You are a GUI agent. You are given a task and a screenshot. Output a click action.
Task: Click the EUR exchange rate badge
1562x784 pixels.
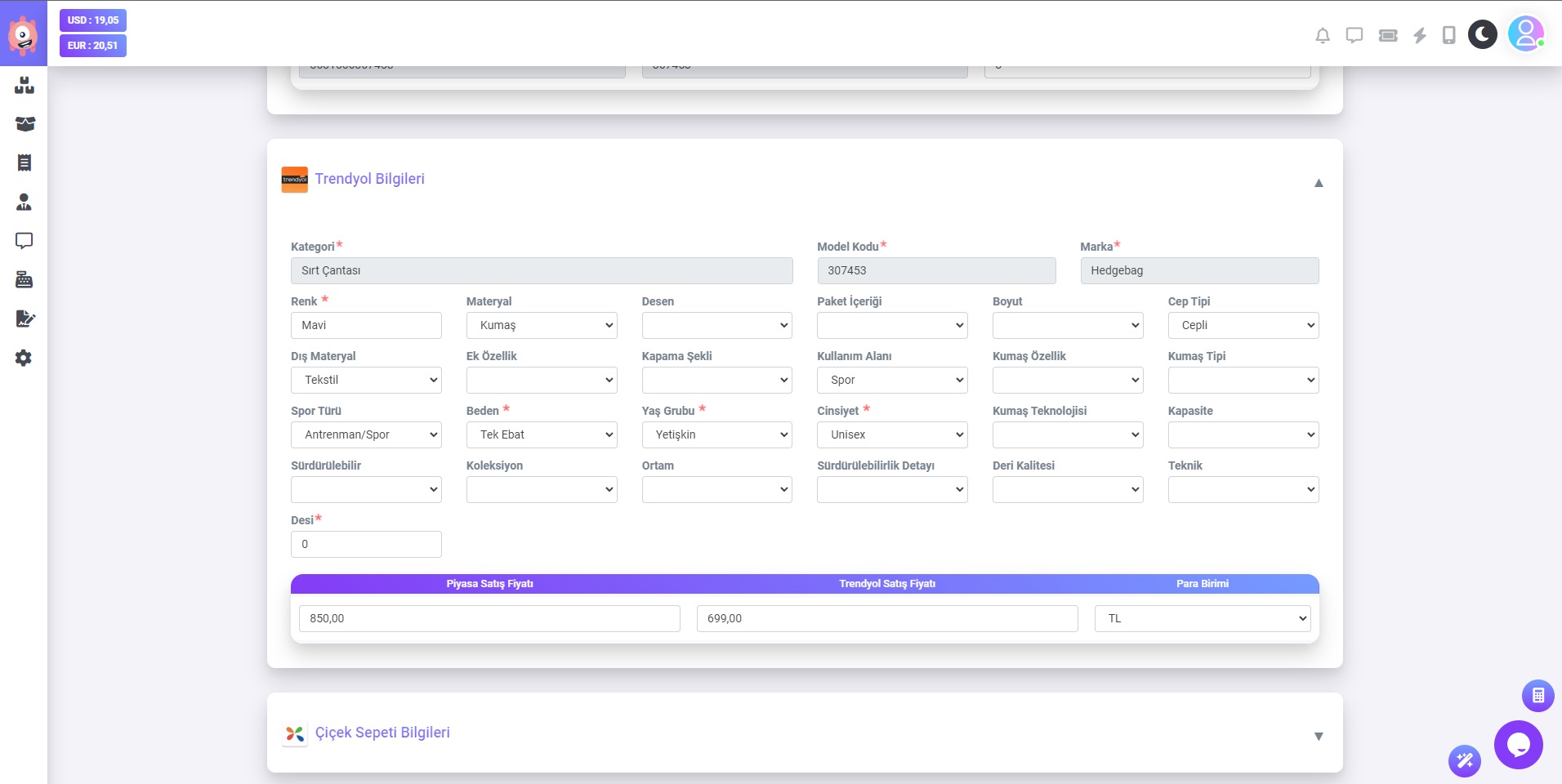(x=93, y=46)
